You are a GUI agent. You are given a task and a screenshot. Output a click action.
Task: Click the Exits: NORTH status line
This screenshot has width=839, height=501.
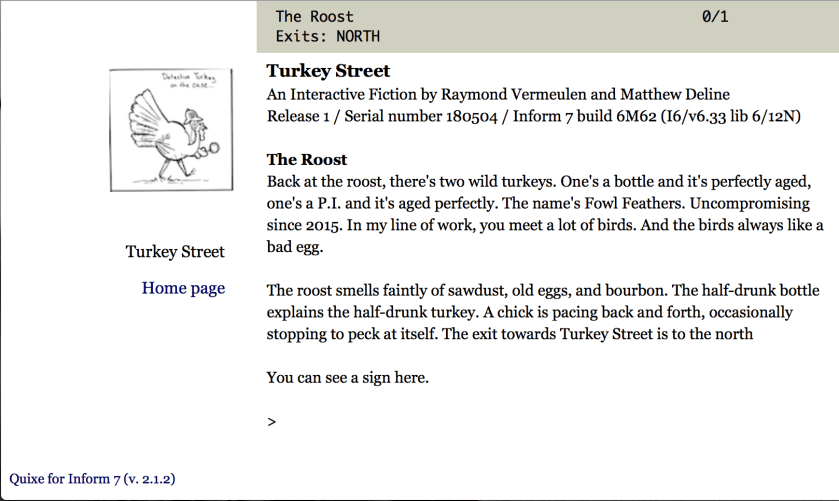pos(327,37)
